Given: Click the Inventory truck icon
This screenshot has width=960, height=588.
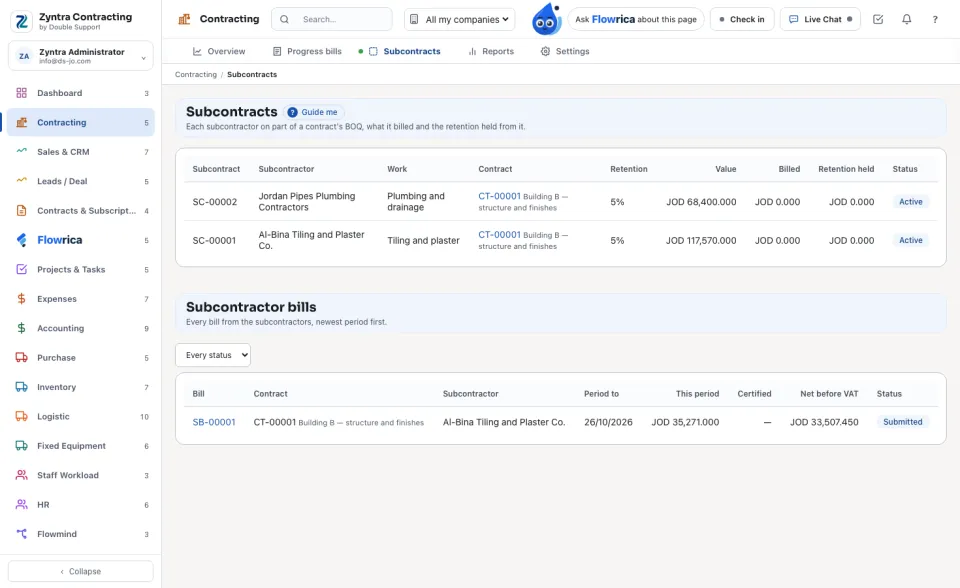Looking at the screenshot, I should point(21,387).
